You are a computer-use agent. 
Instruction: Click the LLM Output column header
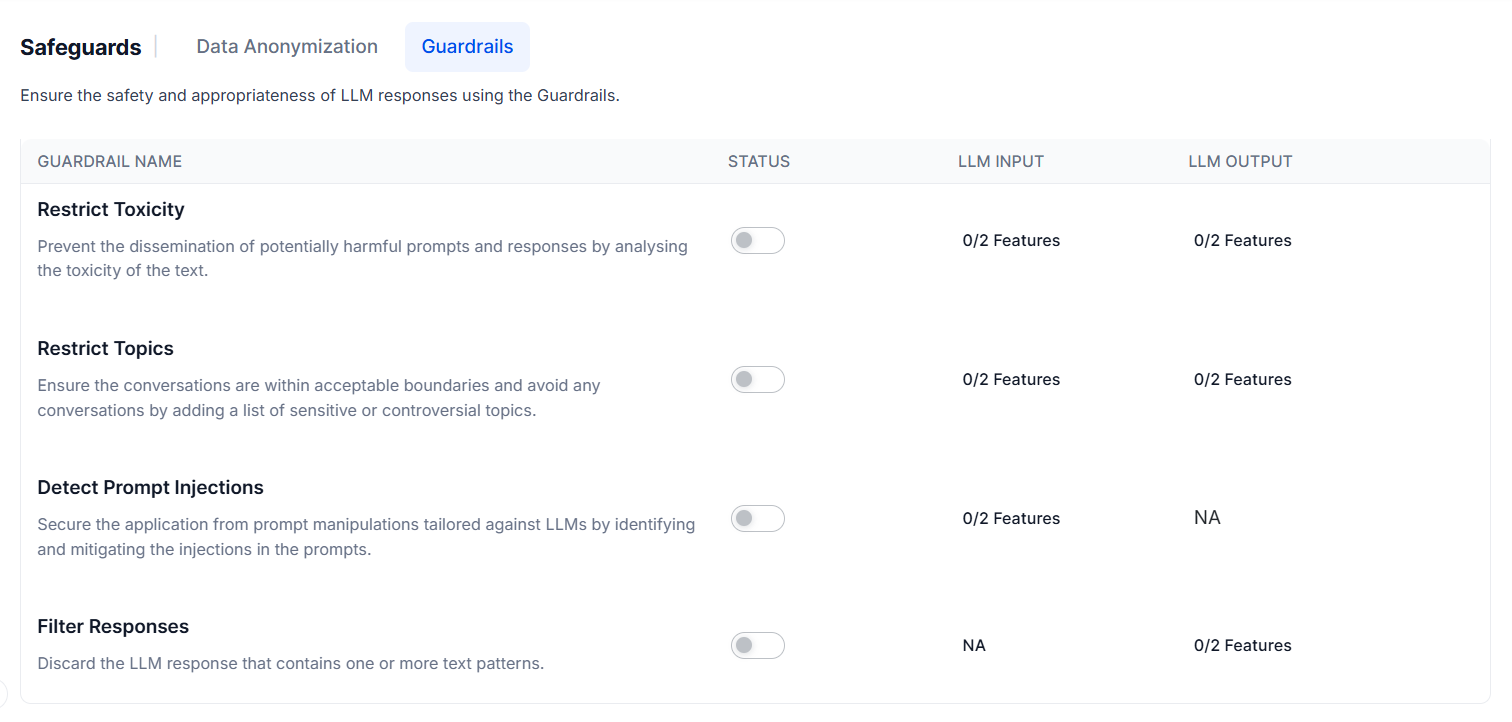click(1240, 162)
